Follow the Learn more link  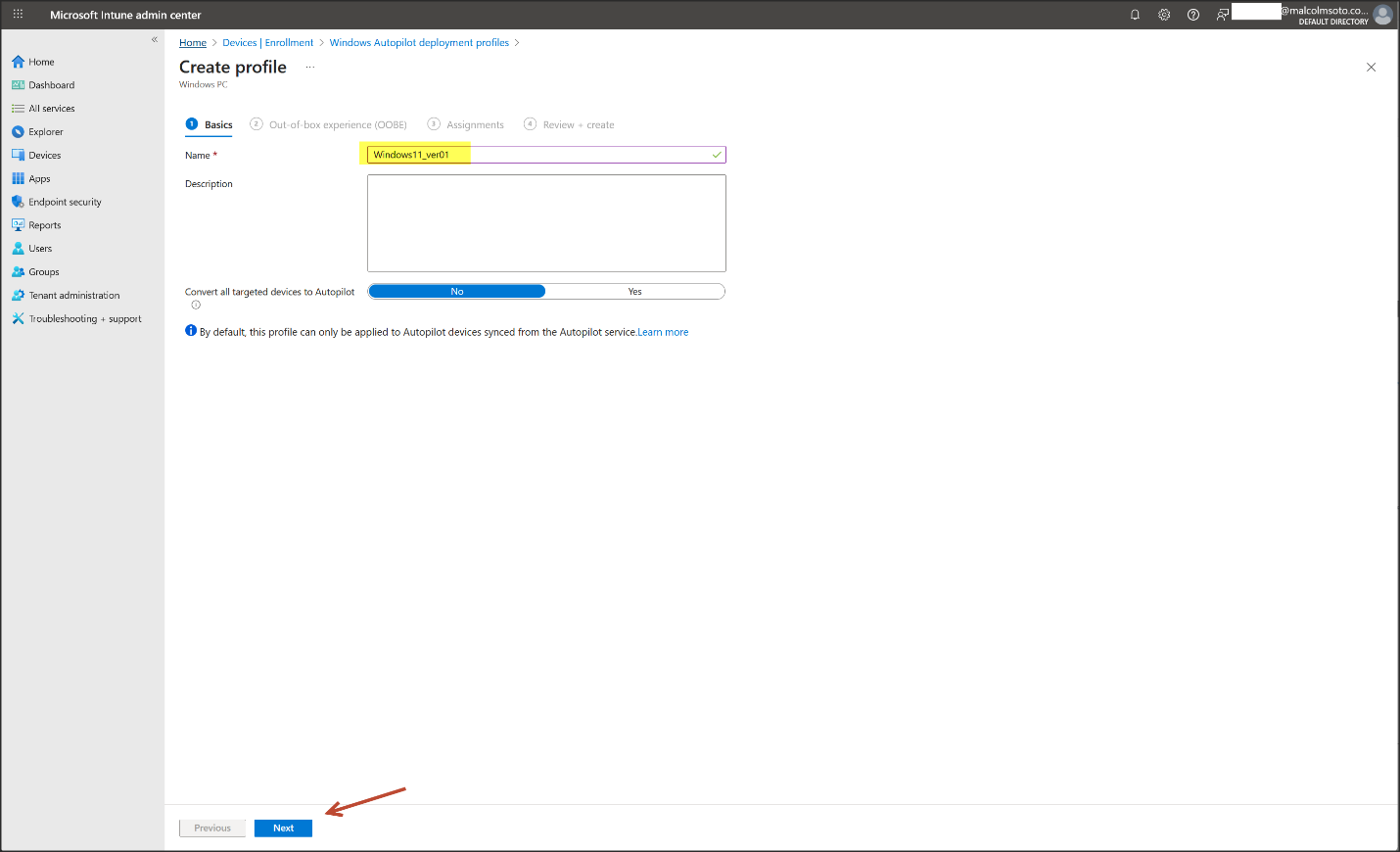click(x=663, y=333)
